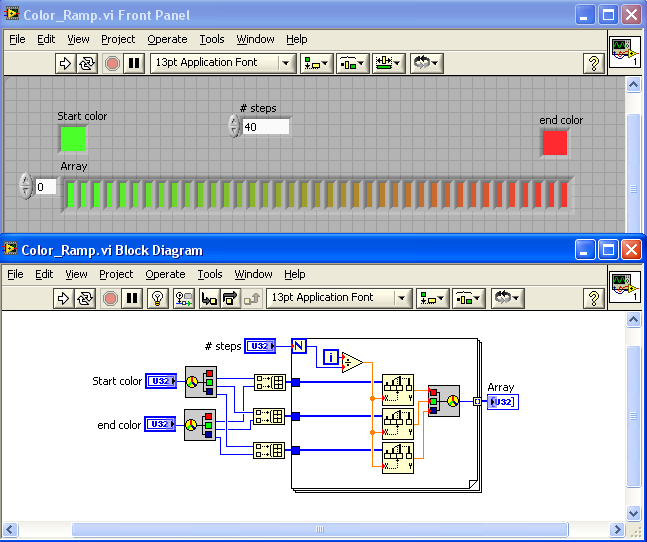The width and height of the screenshot is (647, 542).
Task: Click Run arrow in Front Panel toolbar
Action: point(66,63)
